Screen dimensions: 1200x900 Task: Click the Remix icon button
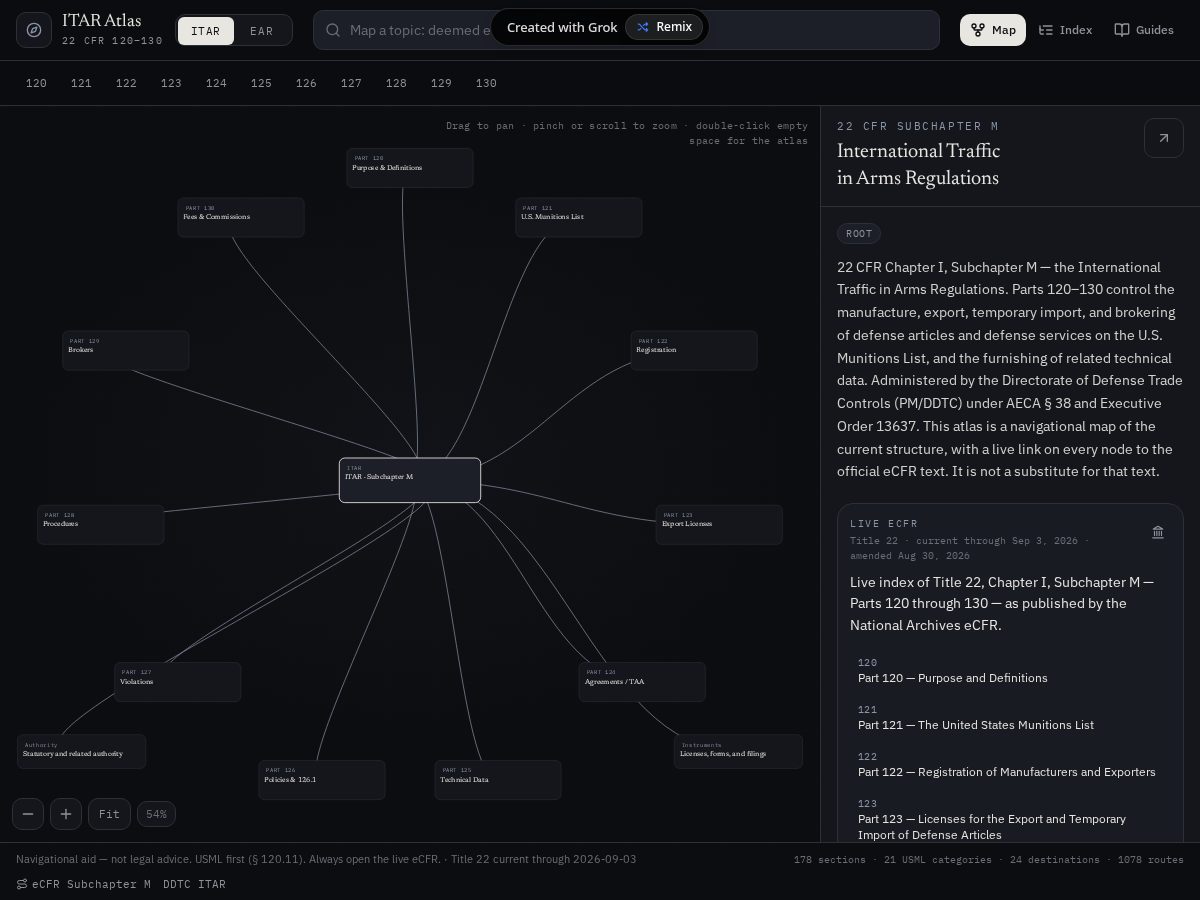click(665, 27)
